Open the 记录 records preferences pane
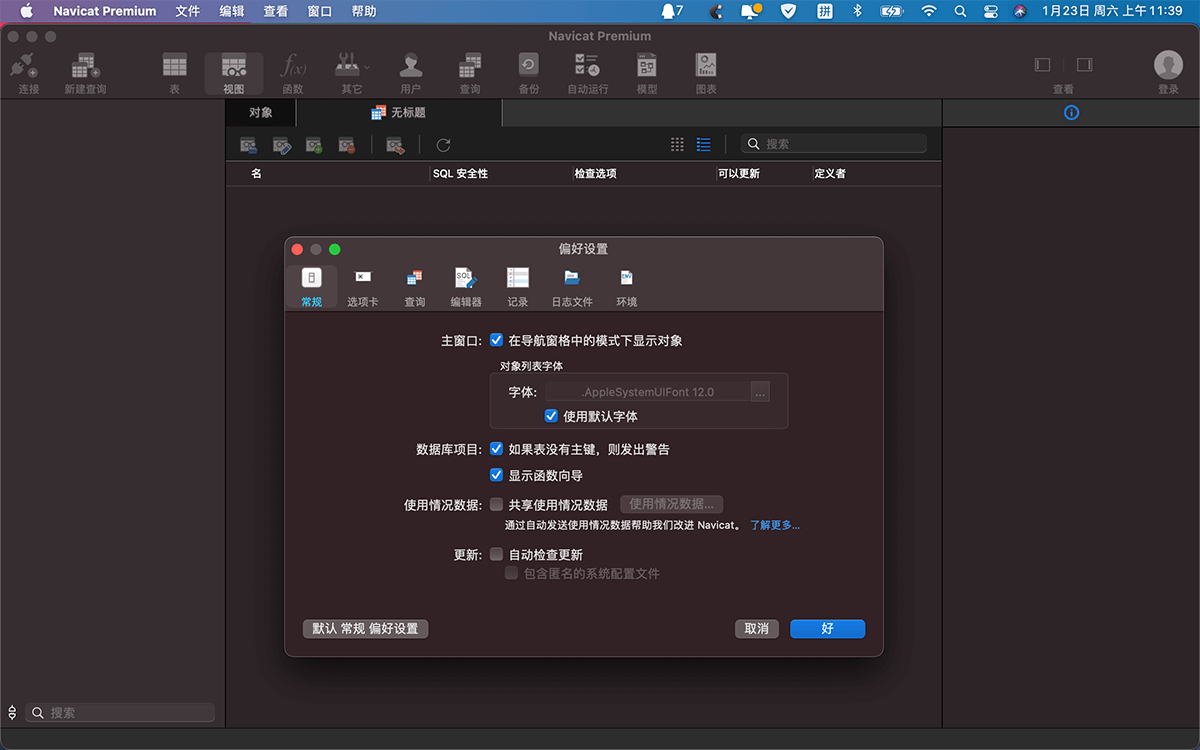Screen dimensions: 1200x750 pyautogui.click(x=517, y=286)
